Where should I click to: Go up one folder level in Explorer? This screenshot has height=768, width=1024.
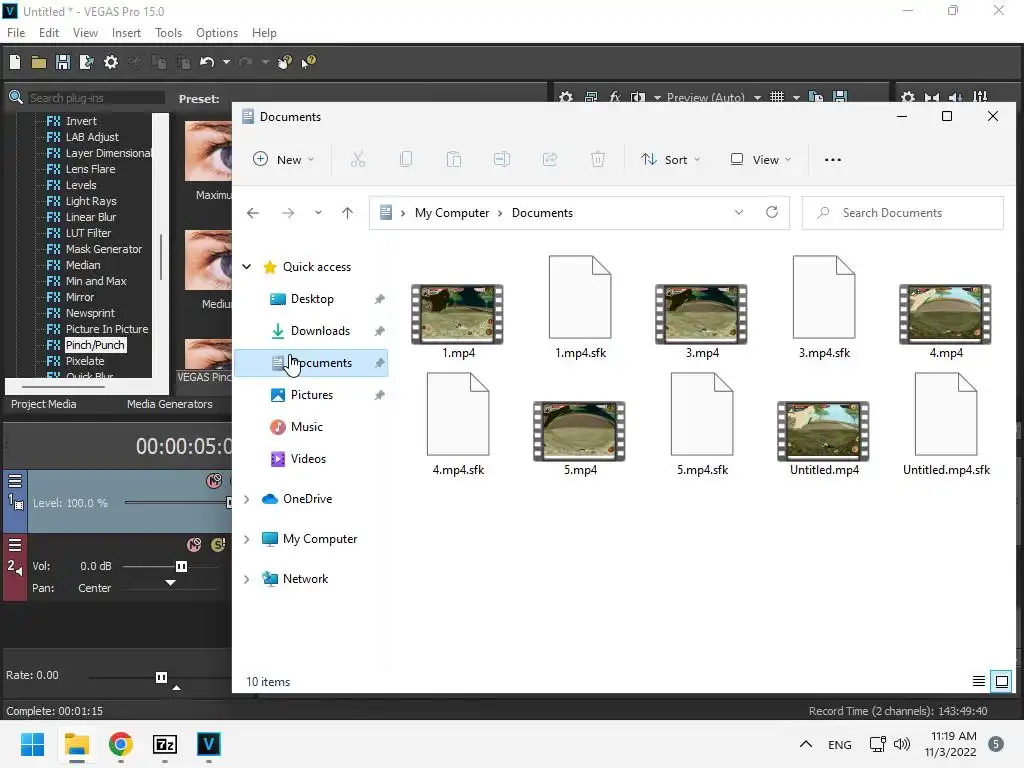click(347, 213)
